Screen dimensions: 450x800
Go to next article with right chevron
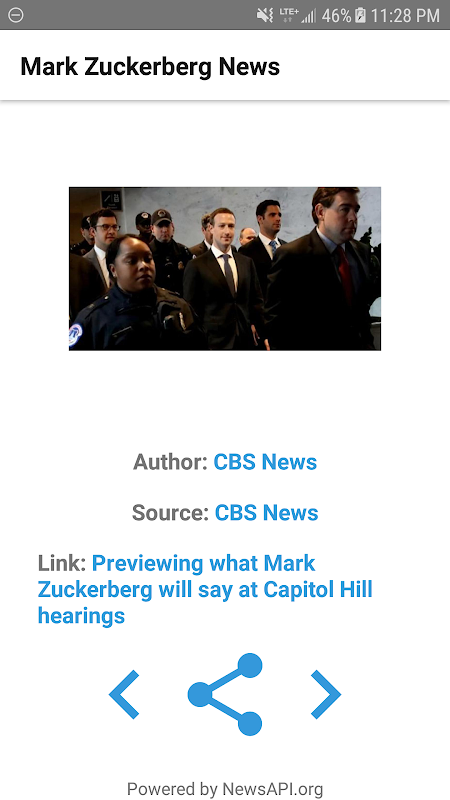point(326,694)
